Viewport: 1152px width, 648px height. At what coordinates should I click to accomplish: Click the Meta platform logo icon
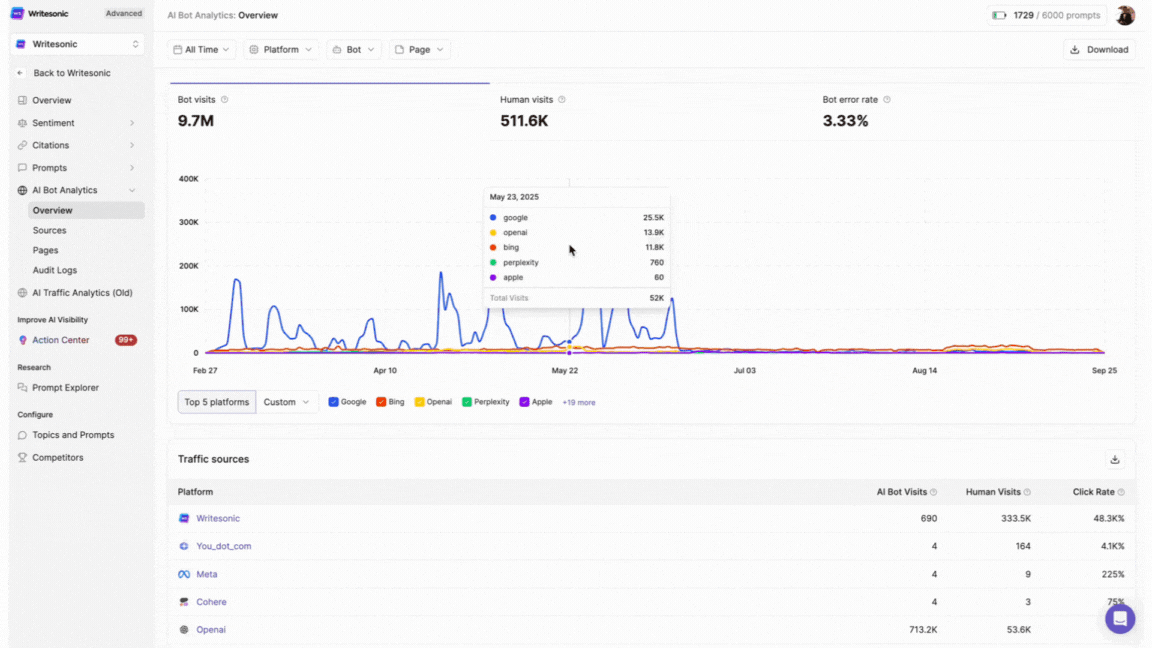[184, 574]
